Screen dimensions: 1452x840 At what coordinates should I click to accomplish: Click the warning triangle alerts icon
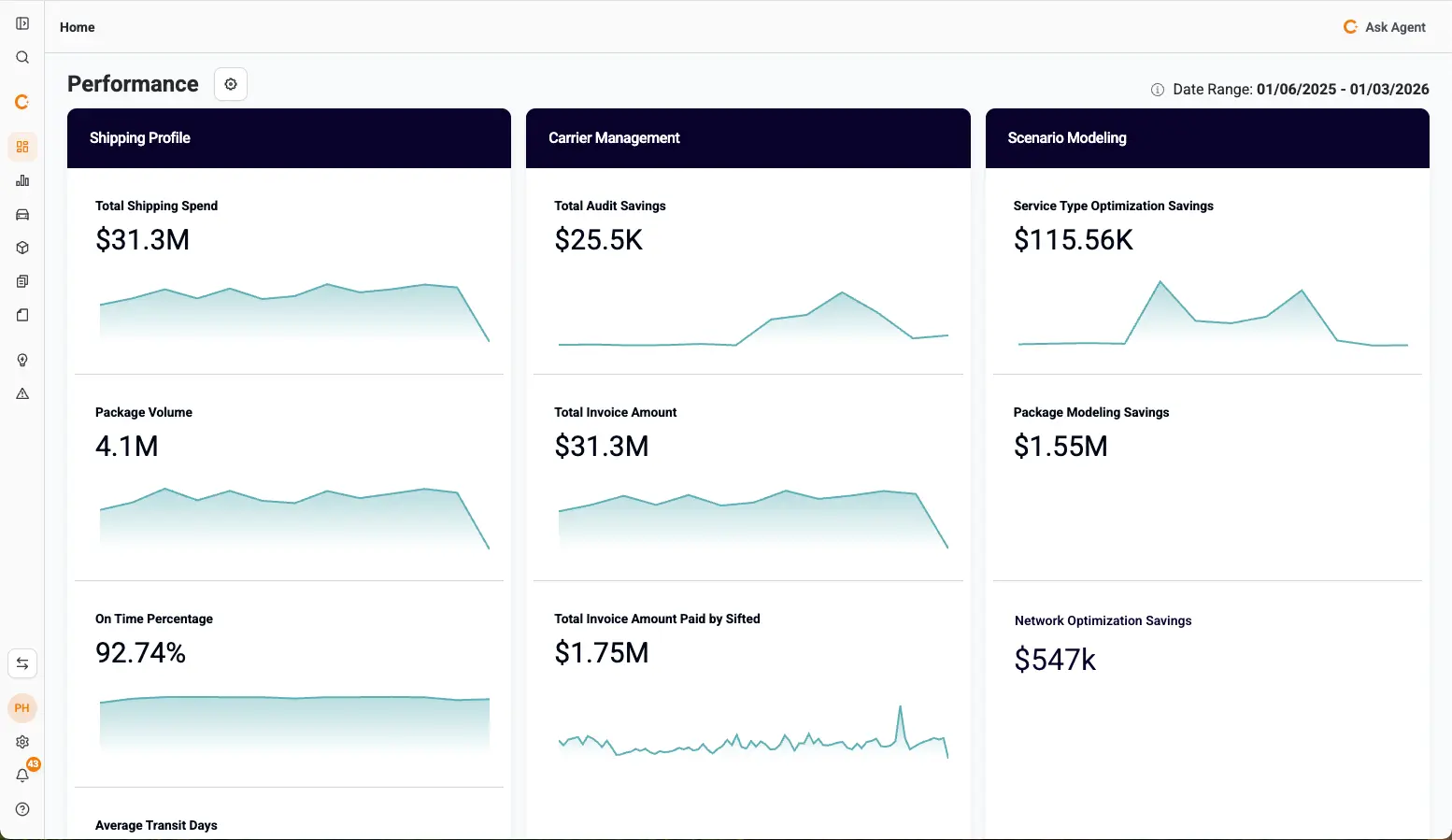22,393
